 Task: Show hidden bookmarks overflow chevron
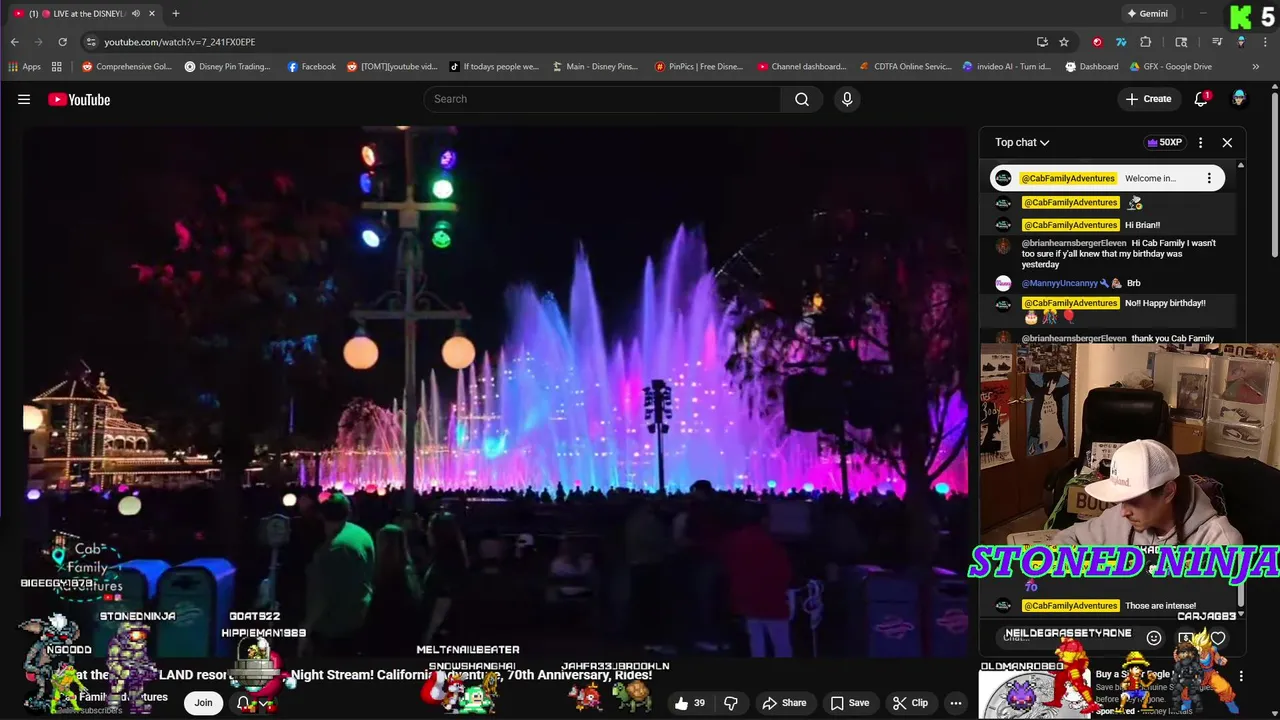point(1256,67)
